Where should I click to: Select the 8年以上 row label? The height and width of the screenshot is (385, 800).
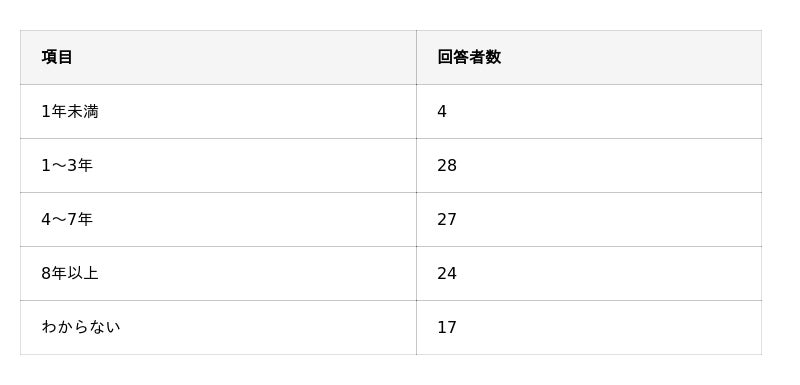[70, 273]
